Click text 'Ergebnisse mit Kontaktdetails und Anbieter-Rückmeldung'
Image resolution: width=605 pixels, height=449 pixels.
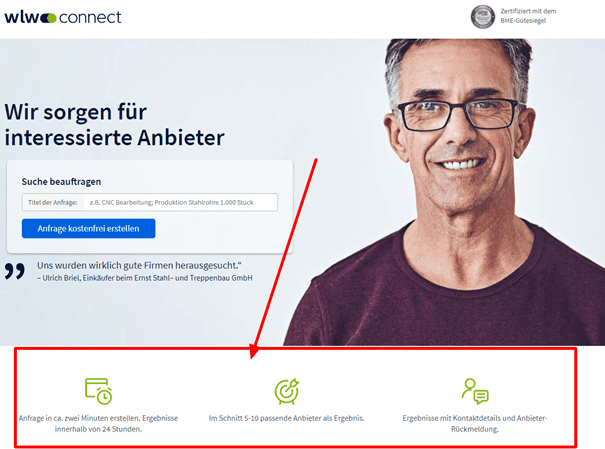[x=475, y=424]
